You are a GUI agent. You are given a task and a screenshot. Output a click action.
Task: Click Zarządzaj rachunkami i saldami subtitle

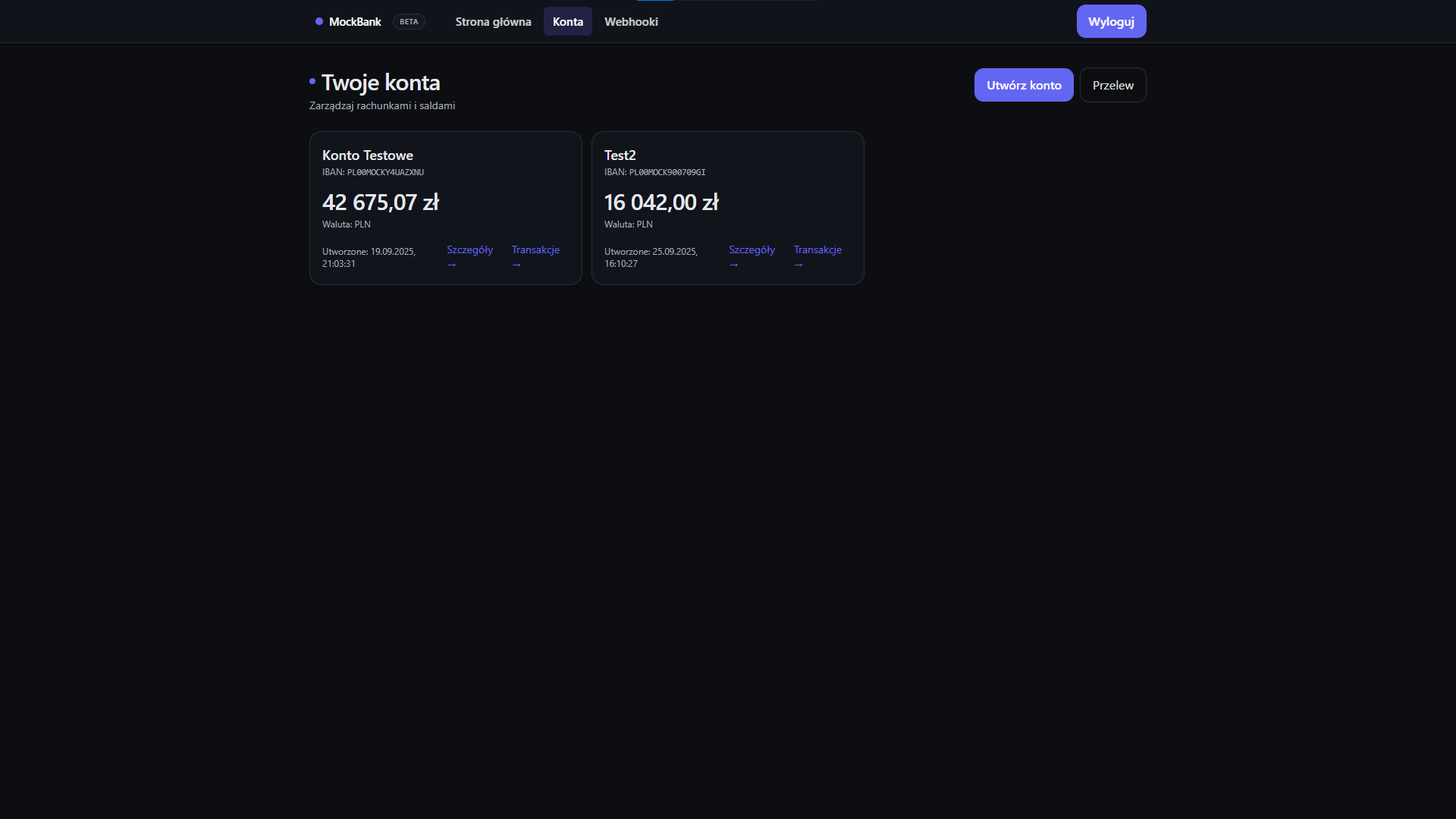[382, 105]
